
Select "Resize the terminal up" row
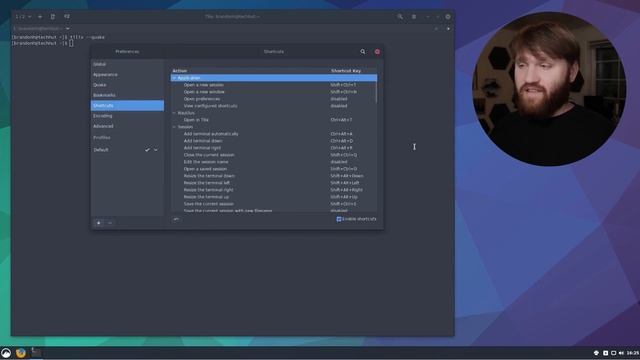point(273,197)
